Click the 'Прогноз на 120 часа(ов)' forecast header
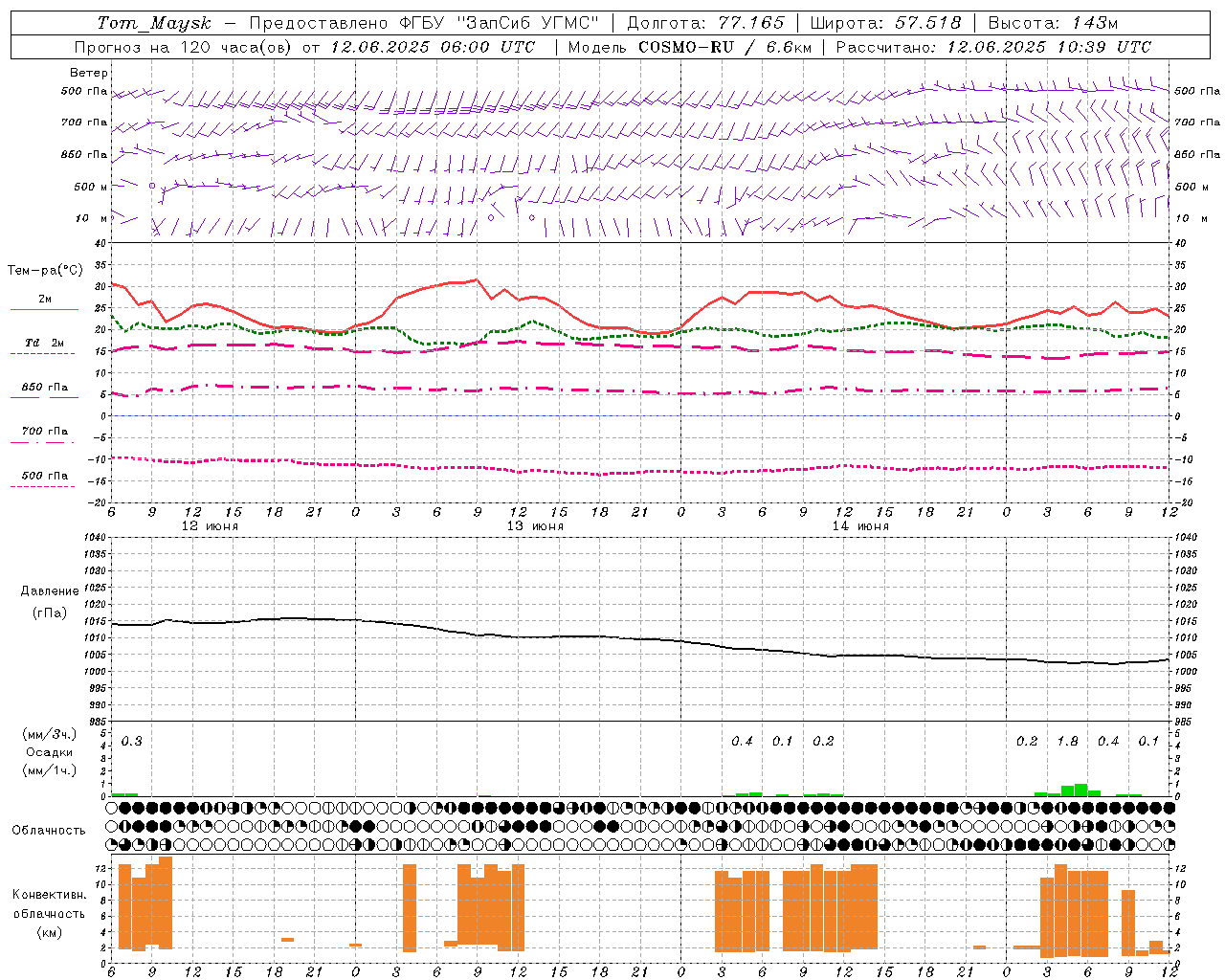Viewport: 1225px width, 980px height. [184, 47]
